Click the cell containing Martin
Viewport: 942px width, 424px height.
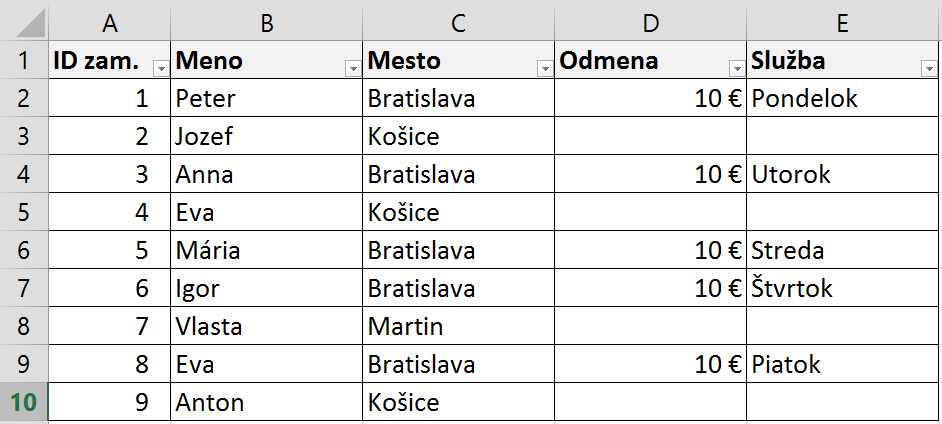click(458, 326)
